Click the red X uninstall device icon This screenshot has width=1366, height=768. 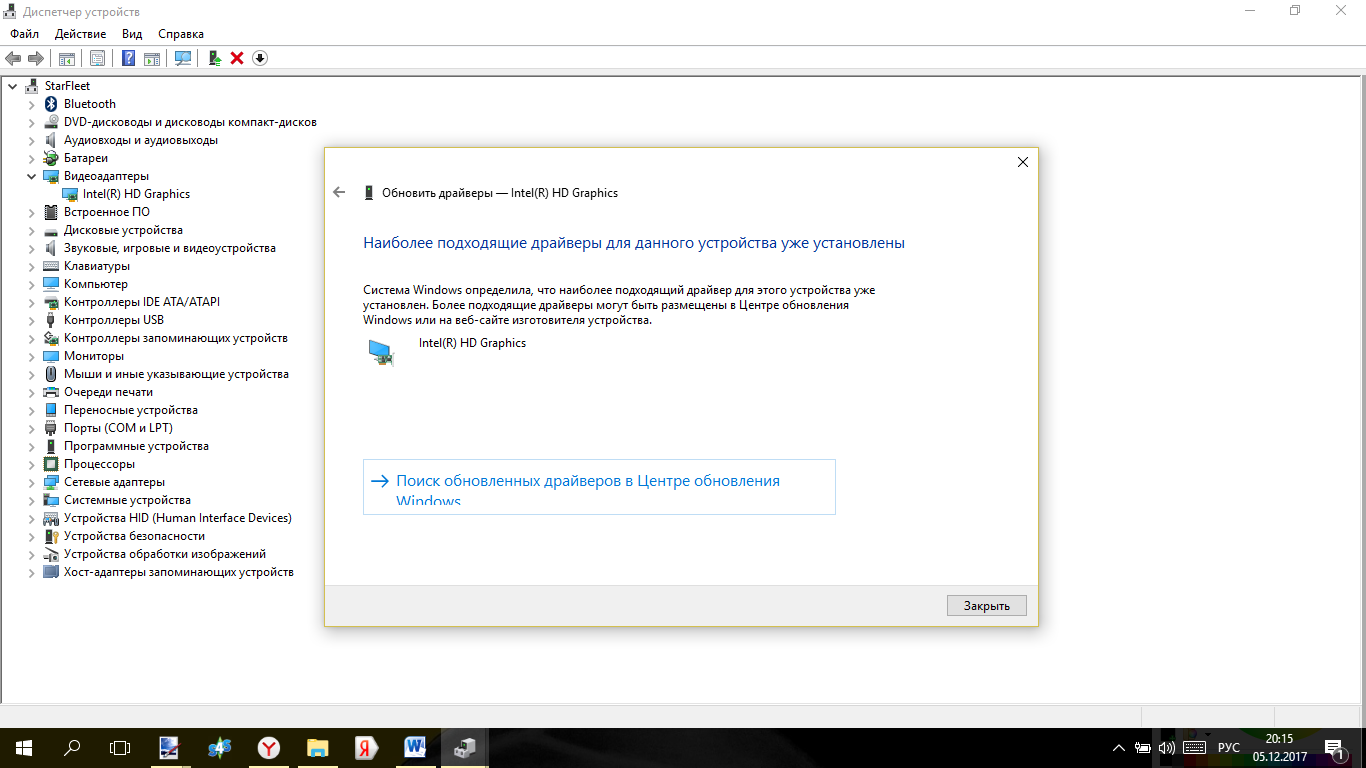pyautogui.click(x=237, y=58)
